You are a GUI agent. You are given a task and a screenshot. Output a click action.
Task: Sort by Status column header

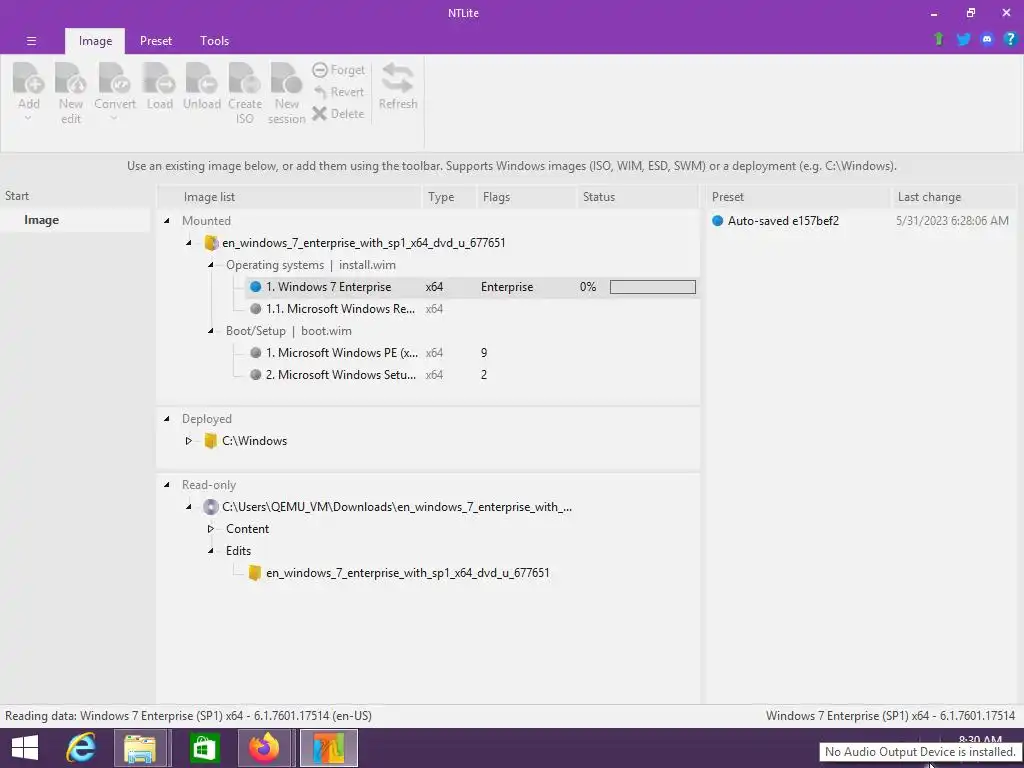(637, 197)
